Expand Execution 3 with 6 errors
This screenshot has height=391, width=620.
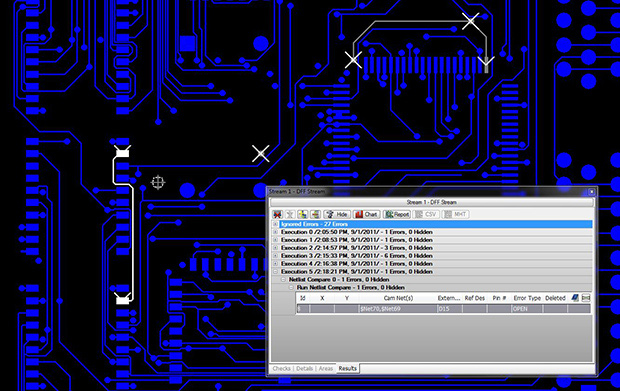[x=276, y=256]
